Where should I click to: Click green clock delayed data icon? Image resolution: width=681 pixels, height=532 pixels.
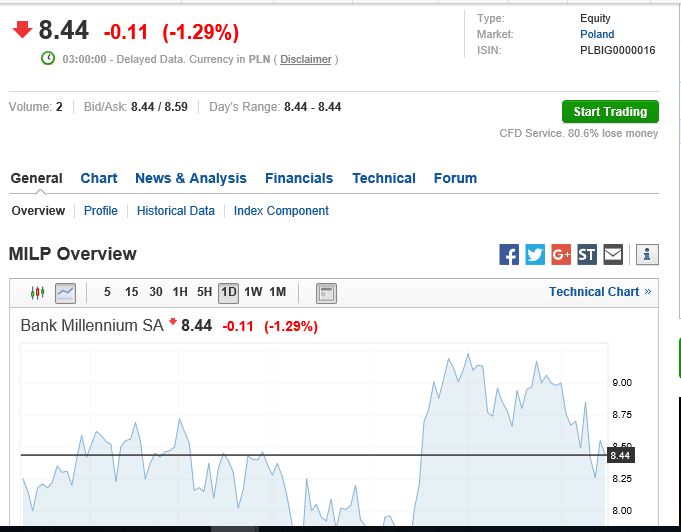pos(48,58)
